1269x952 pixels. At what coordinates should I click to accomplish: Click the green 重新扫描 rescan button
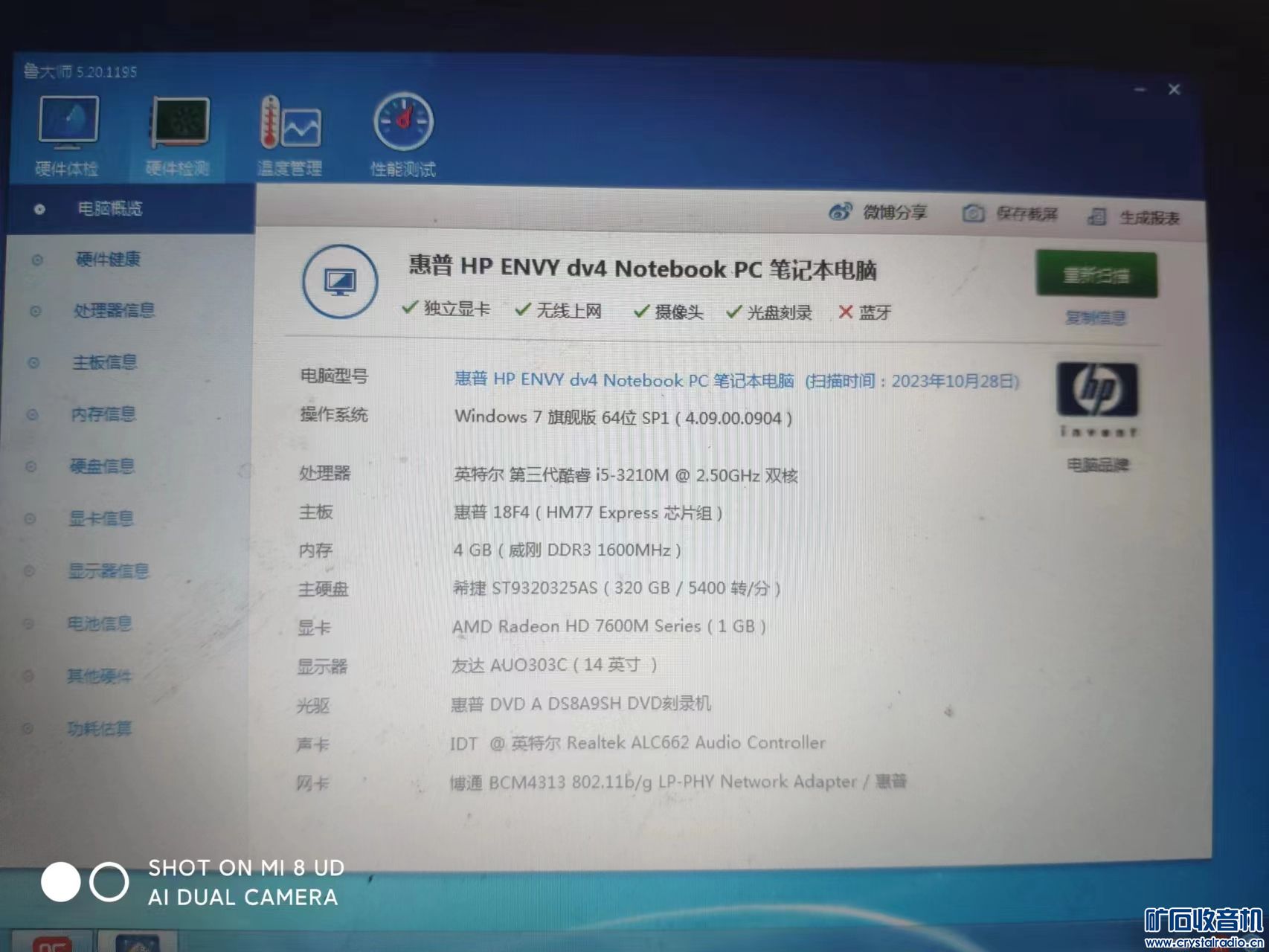pyautogui.click(x=1096, y=275)
